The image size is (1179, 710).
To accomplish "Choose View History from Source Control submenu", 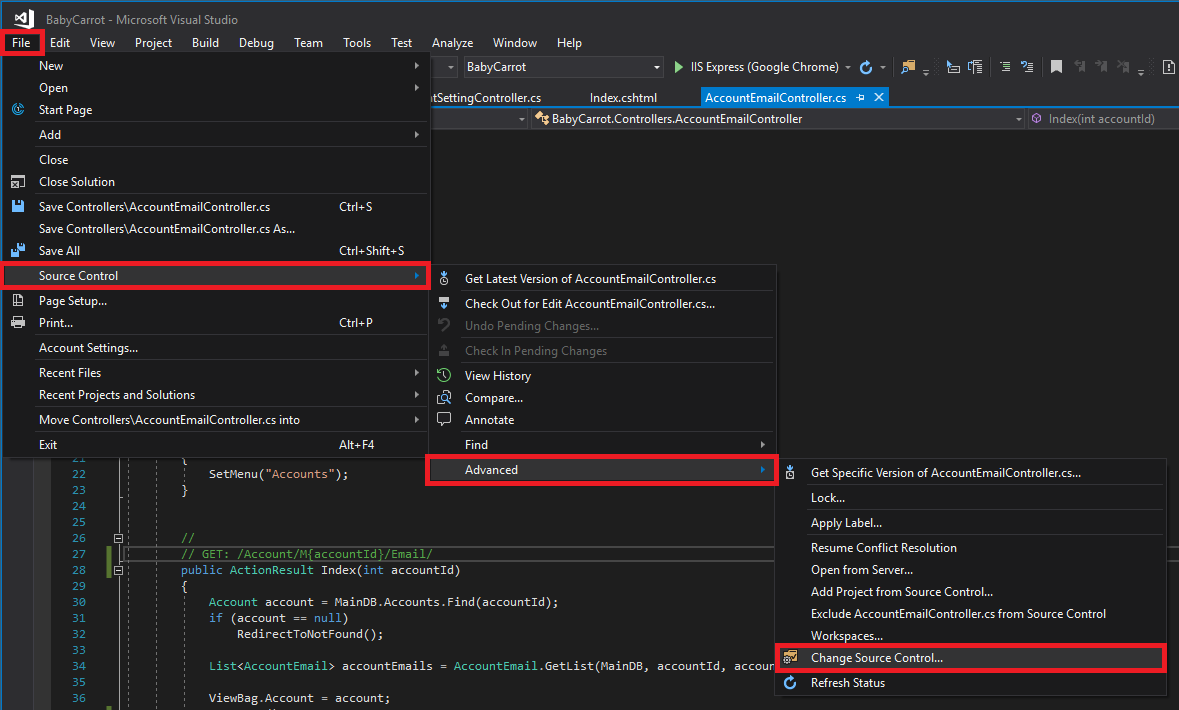I will [x=497, y=376].
